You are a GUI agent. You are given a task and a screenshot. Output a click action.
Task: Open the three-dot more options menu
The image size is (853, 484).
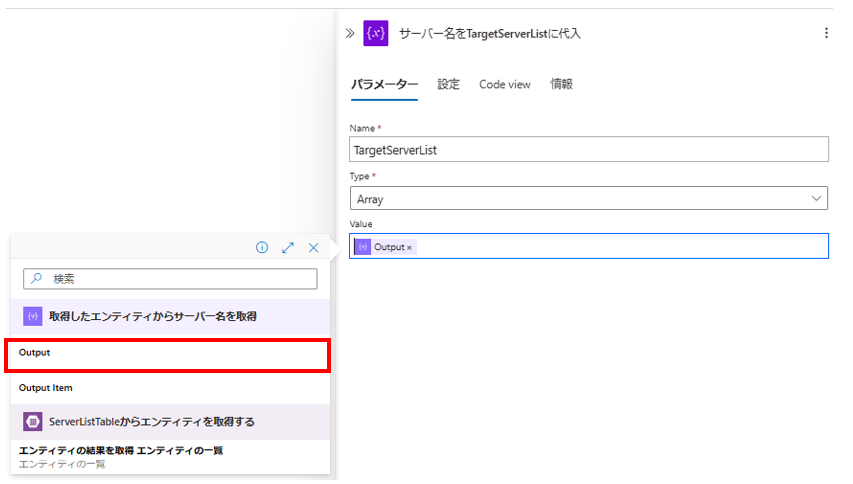[826, 33]
